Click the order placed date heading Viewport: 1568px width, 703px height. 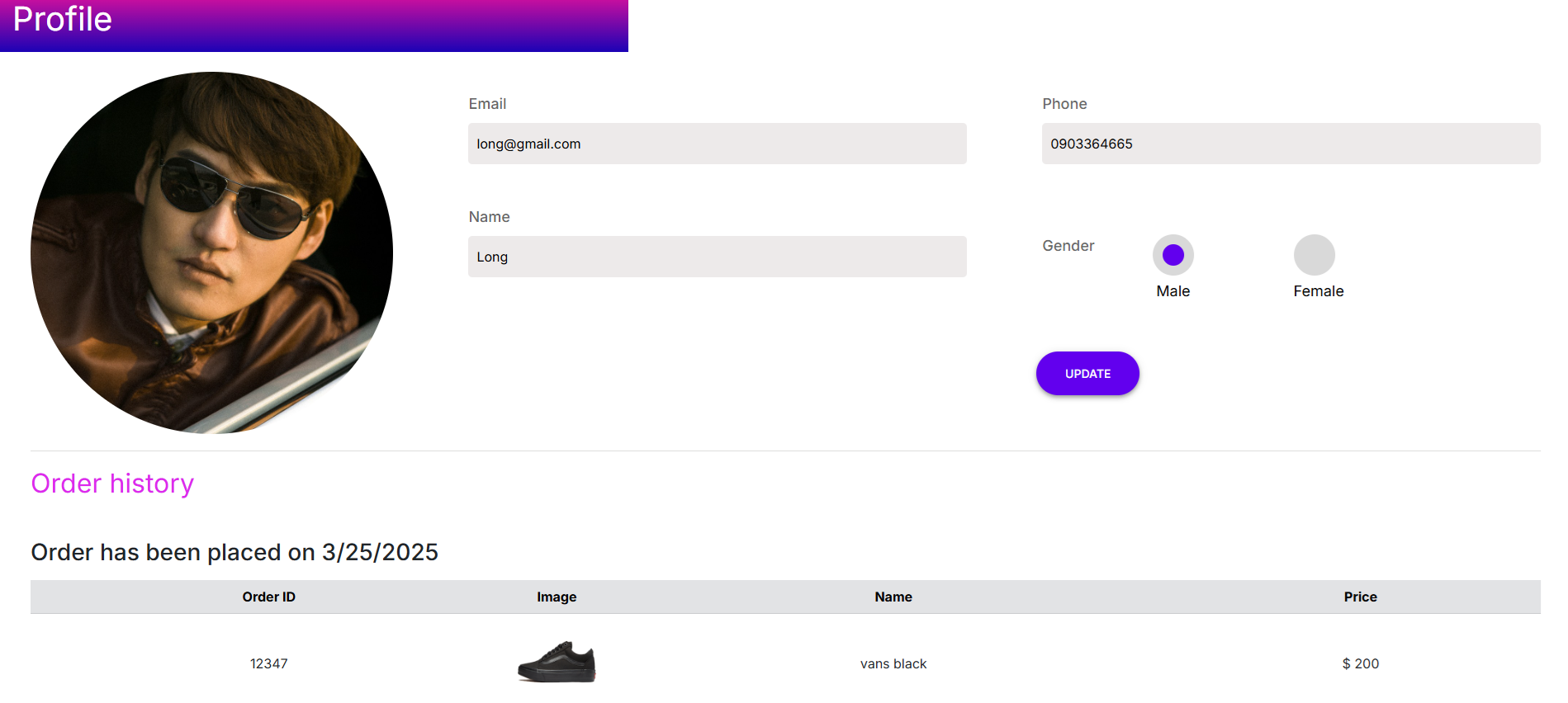[x=234, y=552]
